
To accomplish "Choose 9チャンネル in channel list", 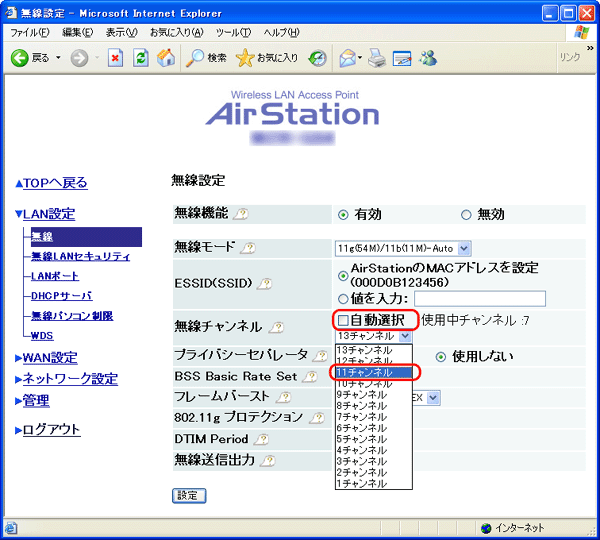I will (374, 395).
